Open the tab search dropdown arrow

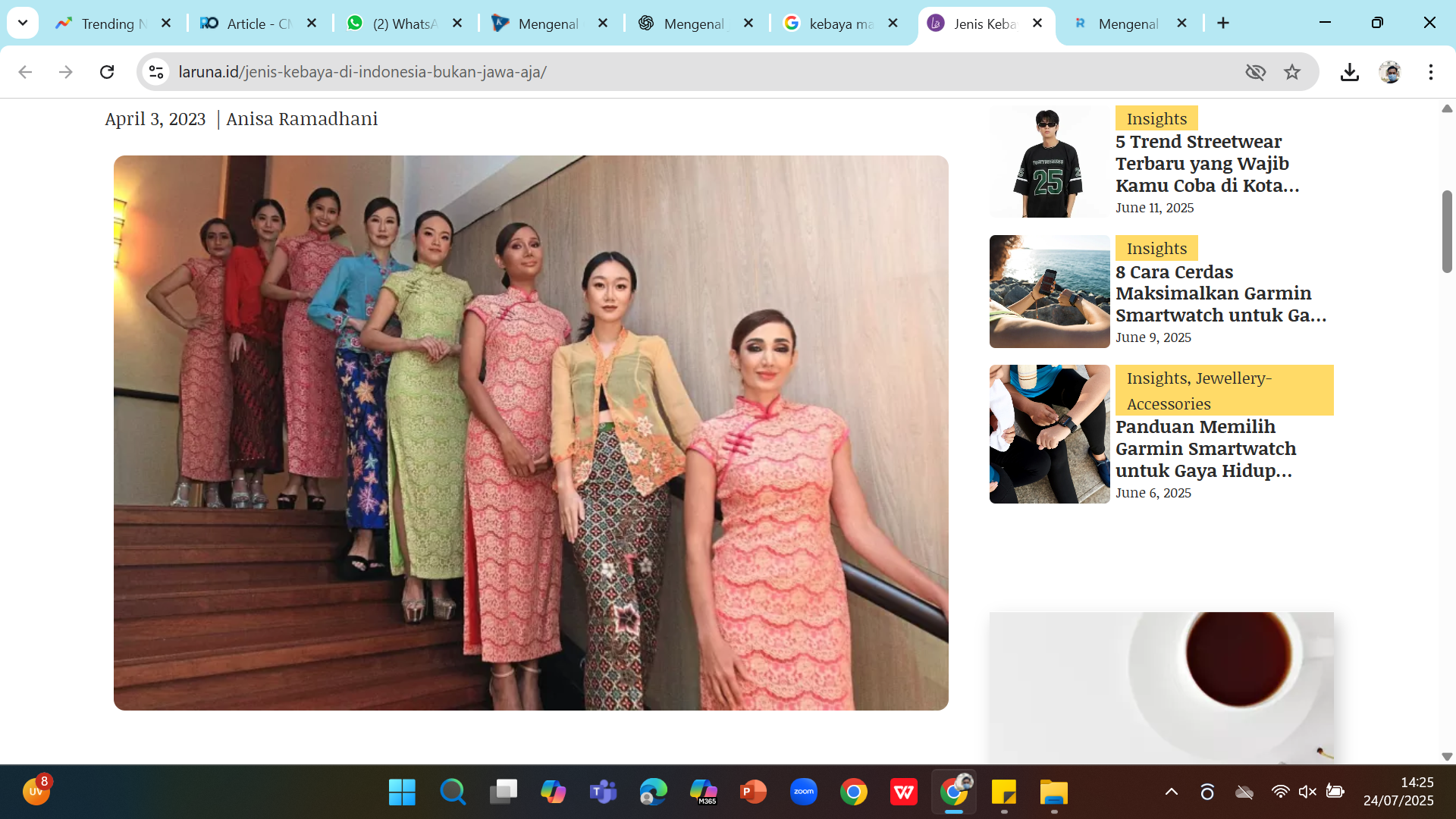click(x=23, y=23)
